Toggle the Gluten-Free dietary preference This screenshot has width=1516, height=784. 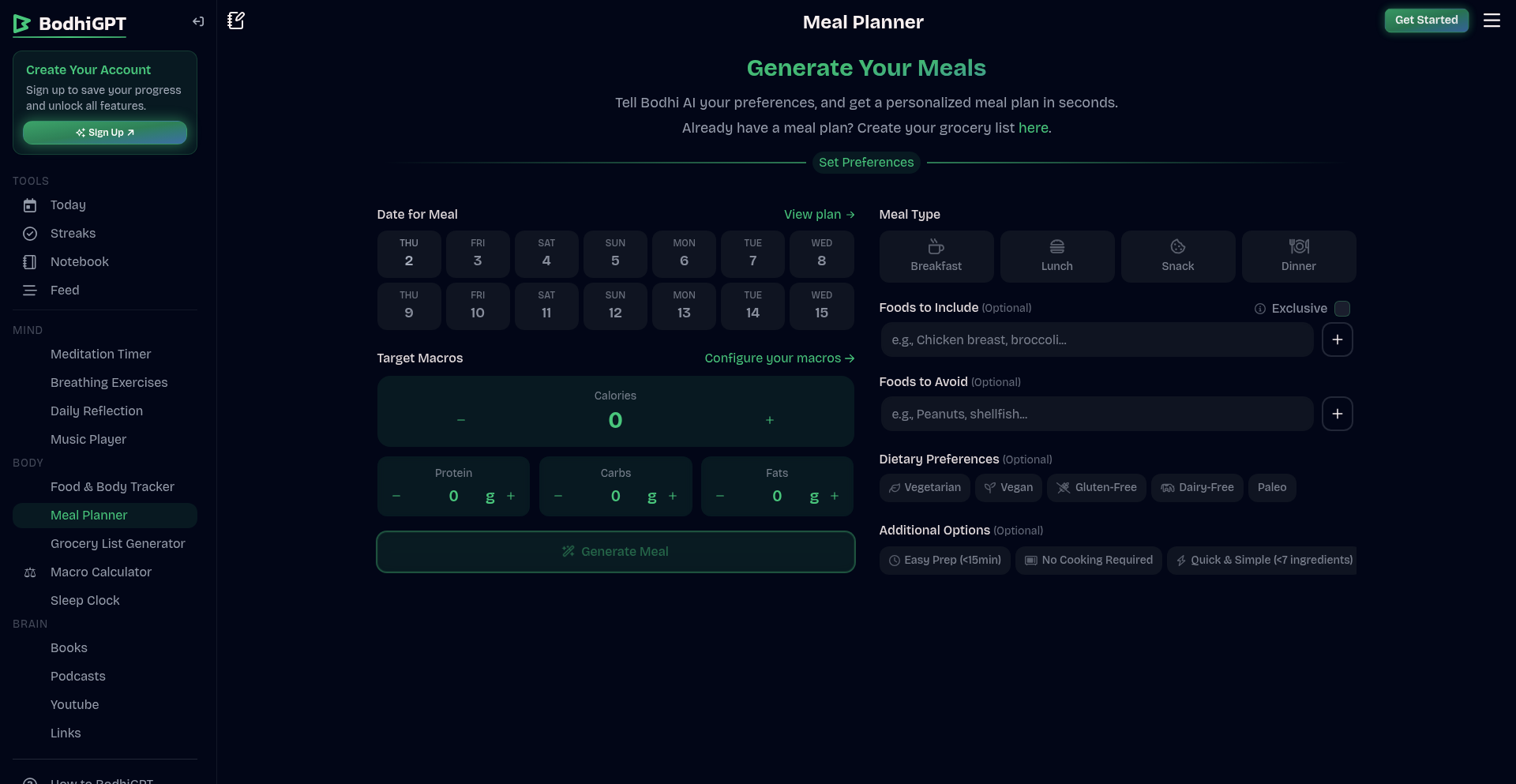tap(1096, 488)
